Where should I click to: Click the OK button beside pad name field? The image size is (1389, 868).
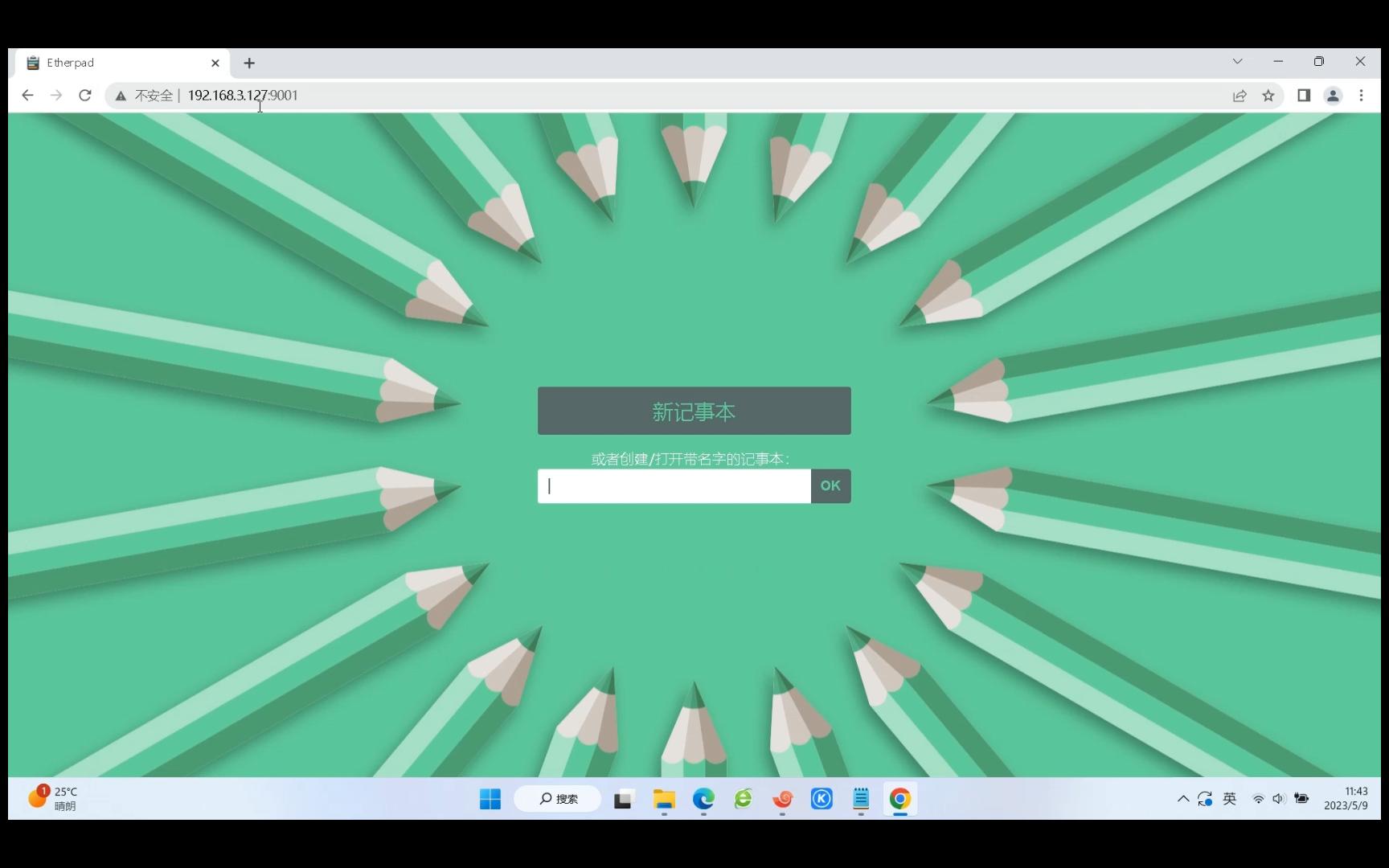[830, 485]
